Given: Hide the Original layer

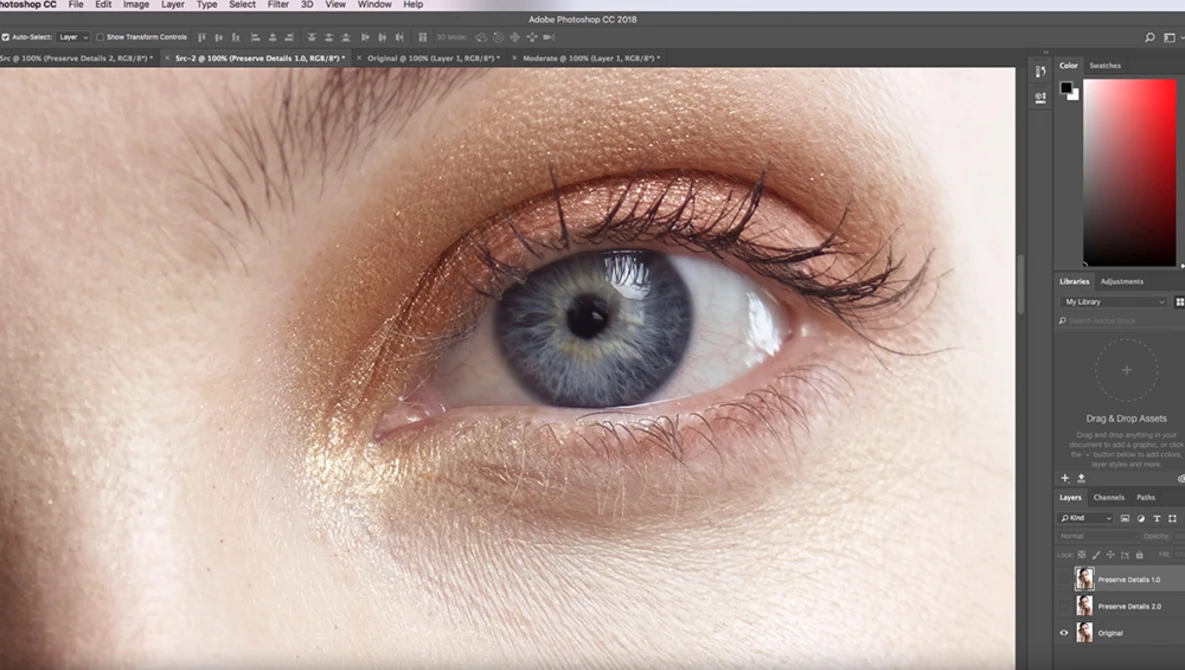Looking at the screenshot, I should pyautogui.click(x=1064, y=633).
